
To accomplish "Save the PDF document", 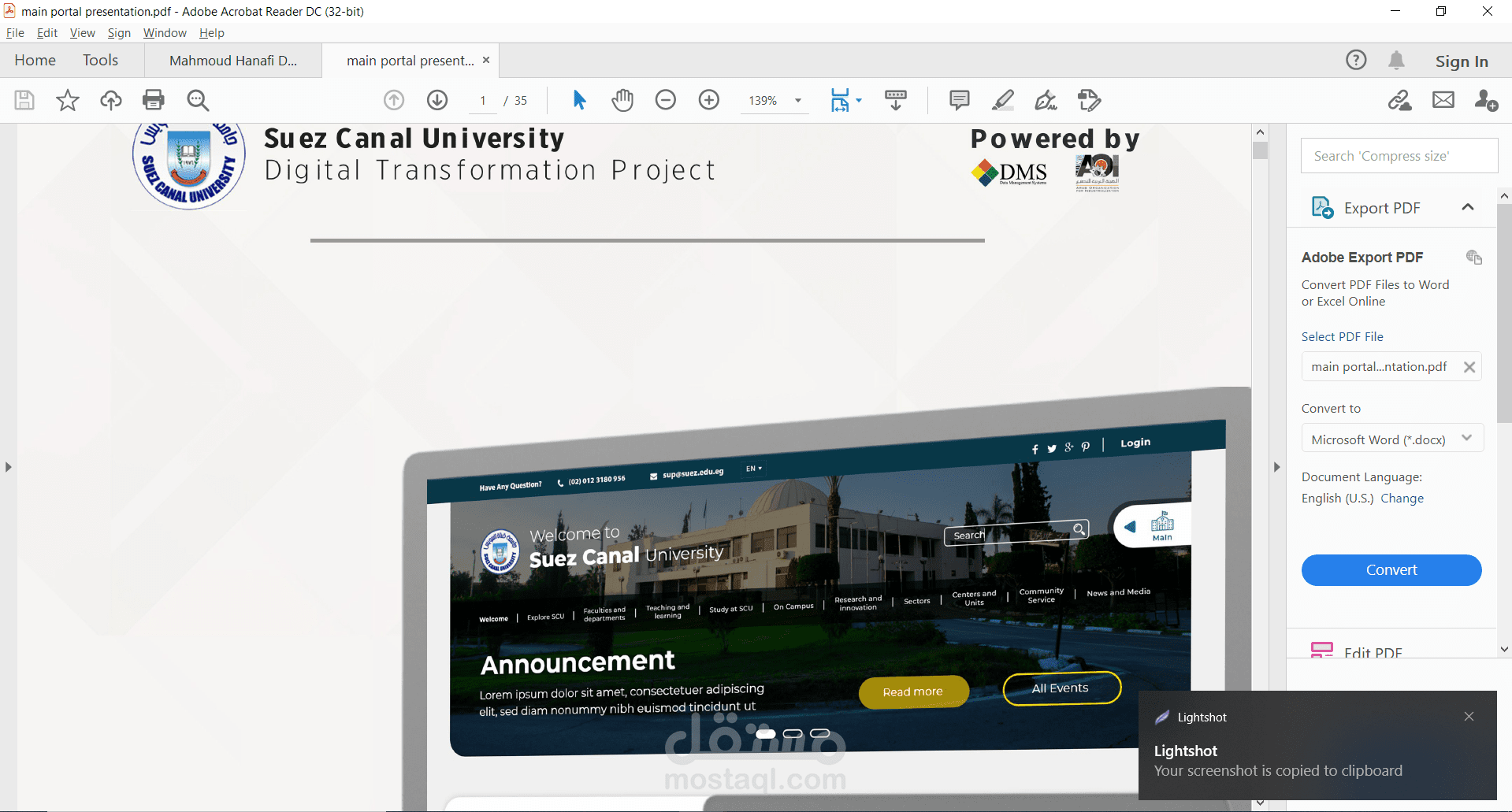I will [x=24, y=100].
